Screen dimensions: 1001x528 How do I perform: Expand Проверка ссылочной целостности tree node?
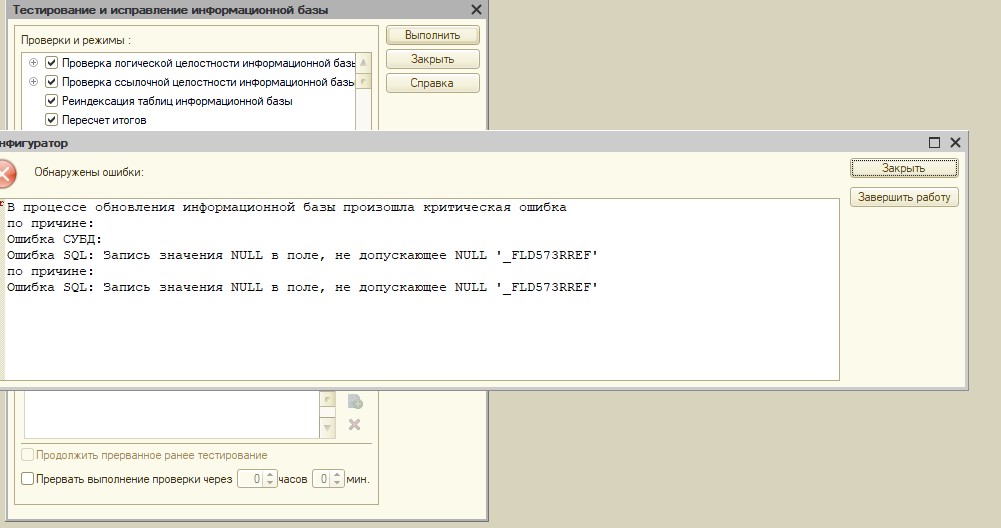34,82
